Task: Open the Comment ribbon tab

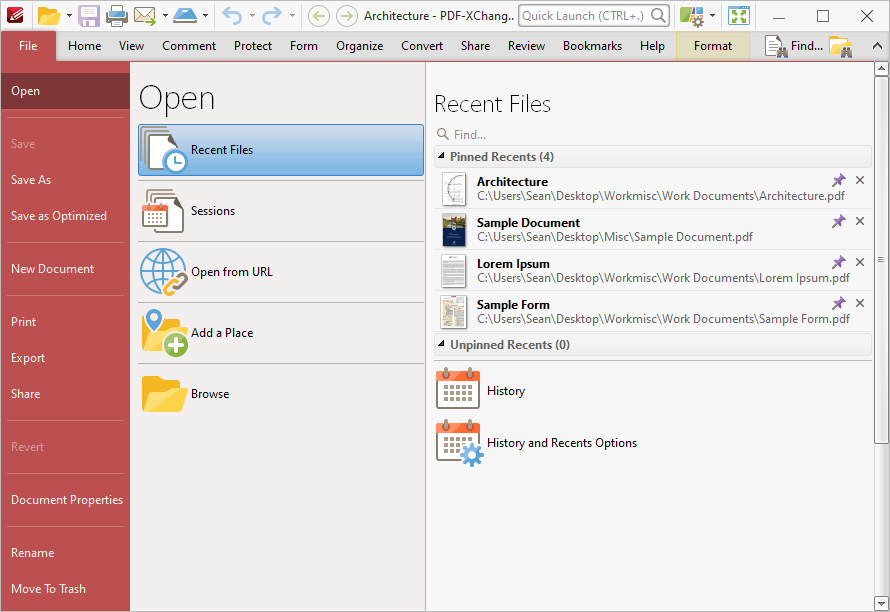Action: click(189, 45)
